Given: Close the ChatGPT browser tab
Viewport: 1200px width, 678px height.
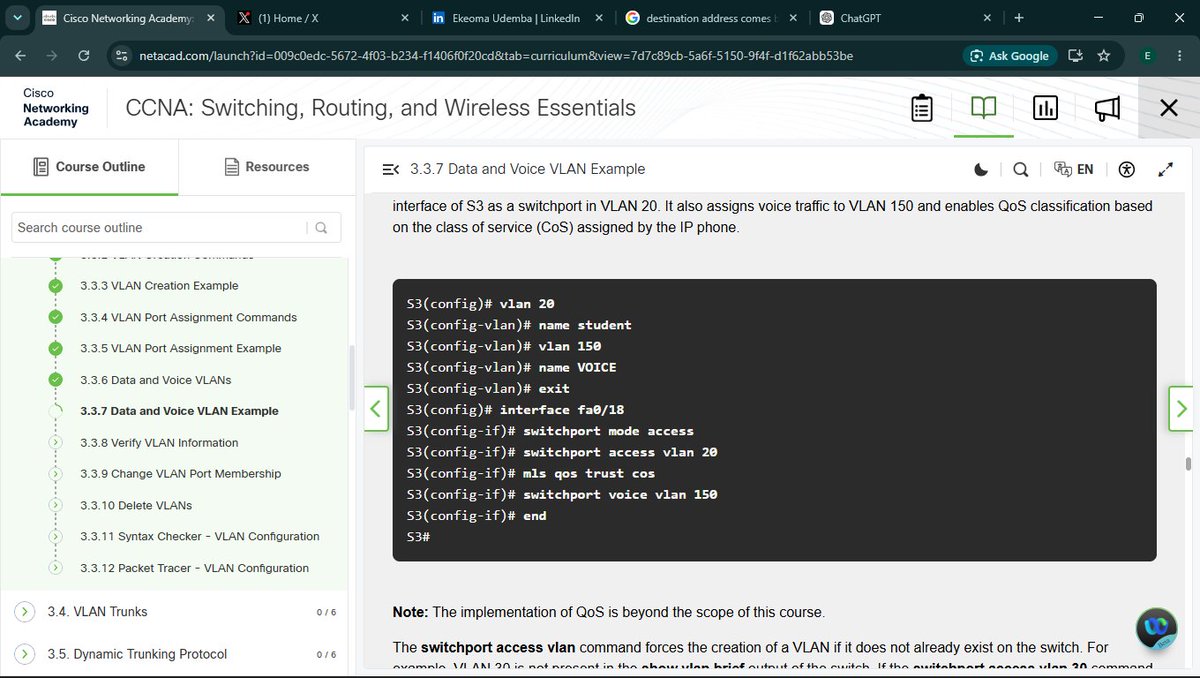Looking at the screenshot, I should click(x=987, y=18).
